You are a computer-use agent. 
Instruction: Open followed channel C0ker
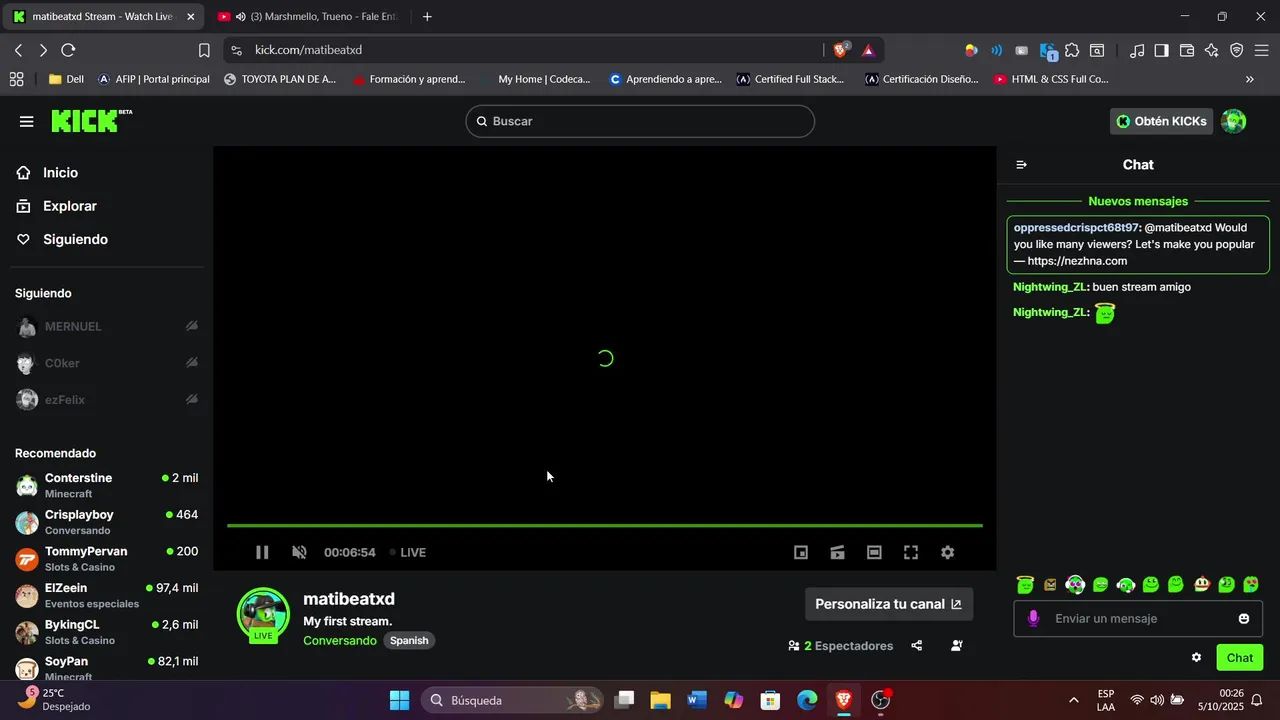[107, 363]
